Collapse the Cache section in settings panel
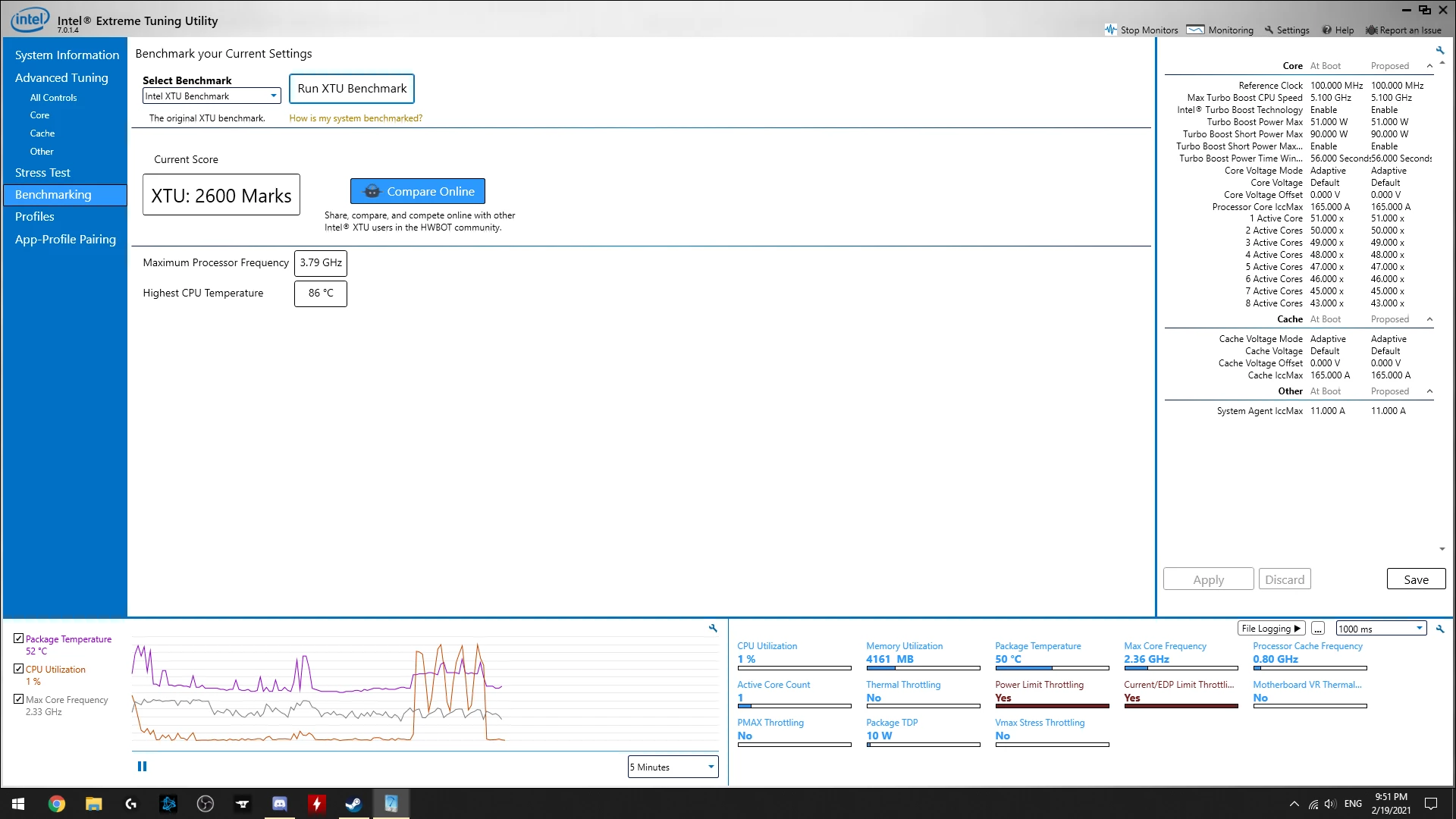The width and height of the screenshot is (1456, 819). (1429, 319)
